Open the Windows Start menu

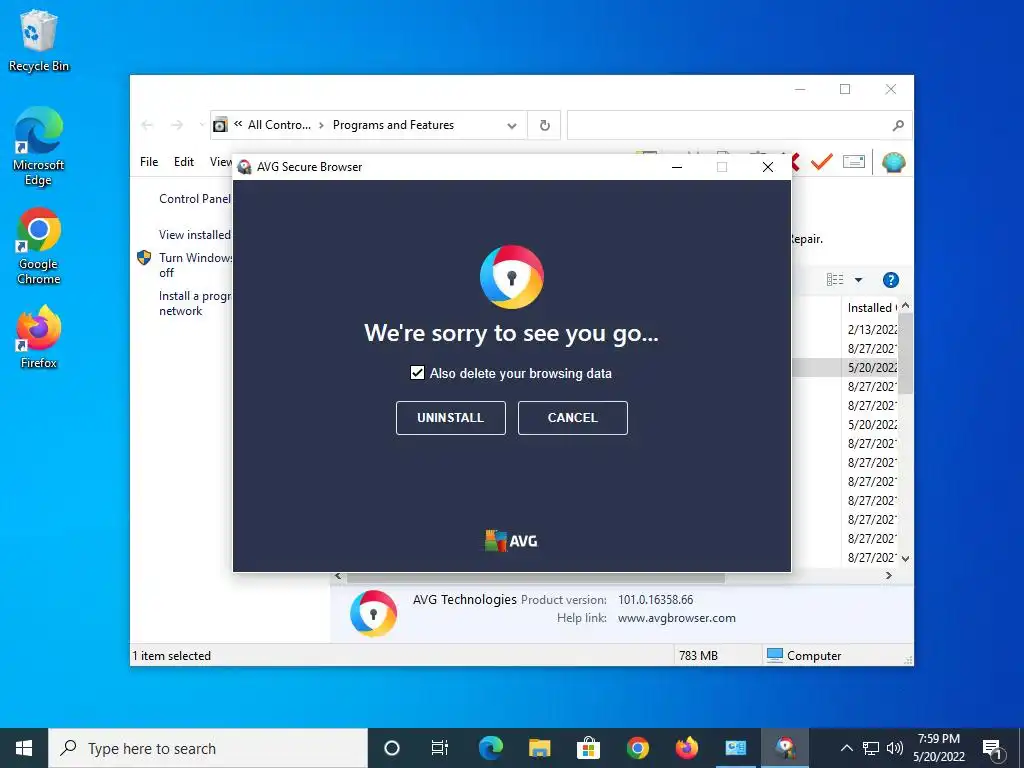pyautogui.click(x=24, y=748)
